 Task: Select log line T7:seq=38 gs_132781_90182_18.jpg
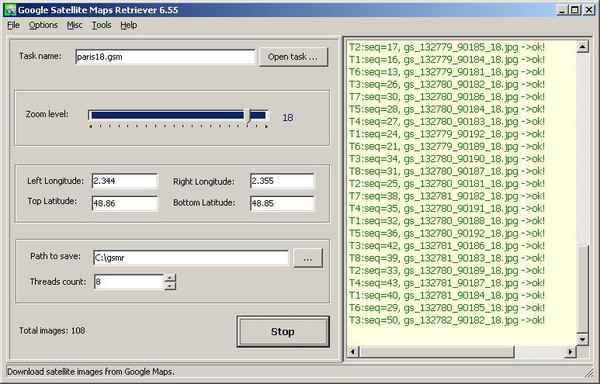[x=446, y=196]
